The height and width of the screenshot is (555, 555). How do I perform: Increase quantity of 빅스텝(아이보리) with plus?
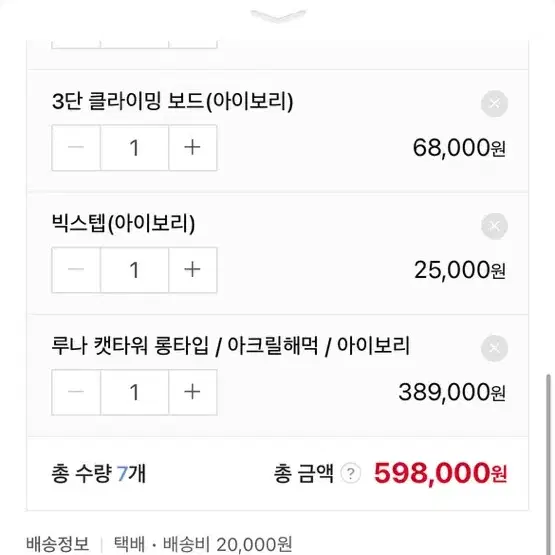(193, 270)
